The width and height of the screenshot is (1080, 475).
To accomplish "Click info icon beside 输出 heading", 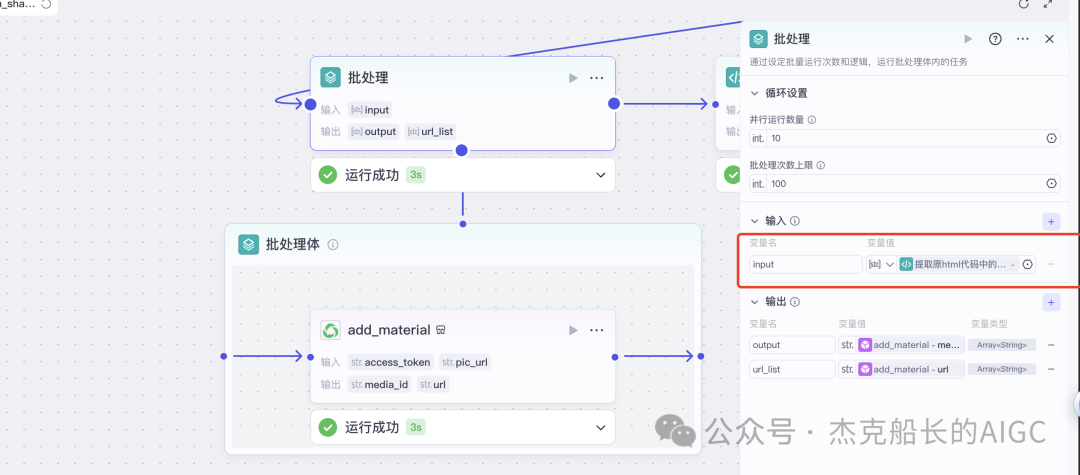I will pyautogui.click(x=795, y=302).
